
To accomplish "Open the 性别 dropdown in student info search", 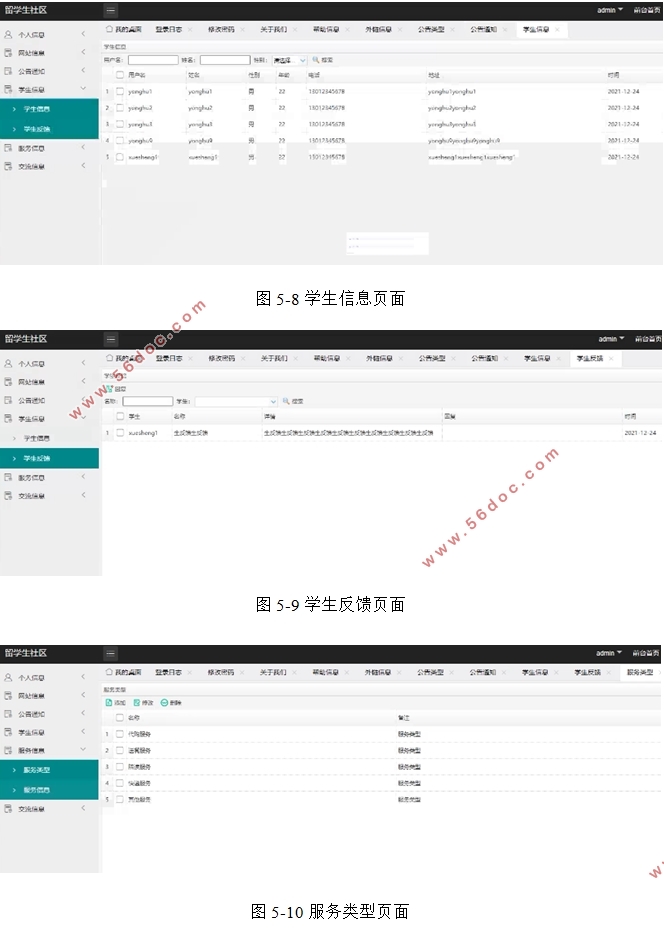I will tap(289, 60).
